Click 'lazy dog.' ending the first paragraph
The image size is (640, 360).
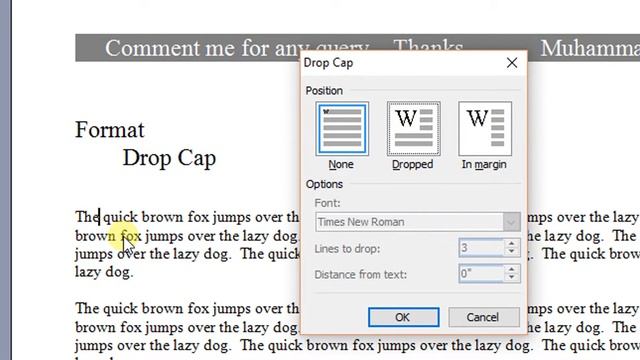click(104, 272)
